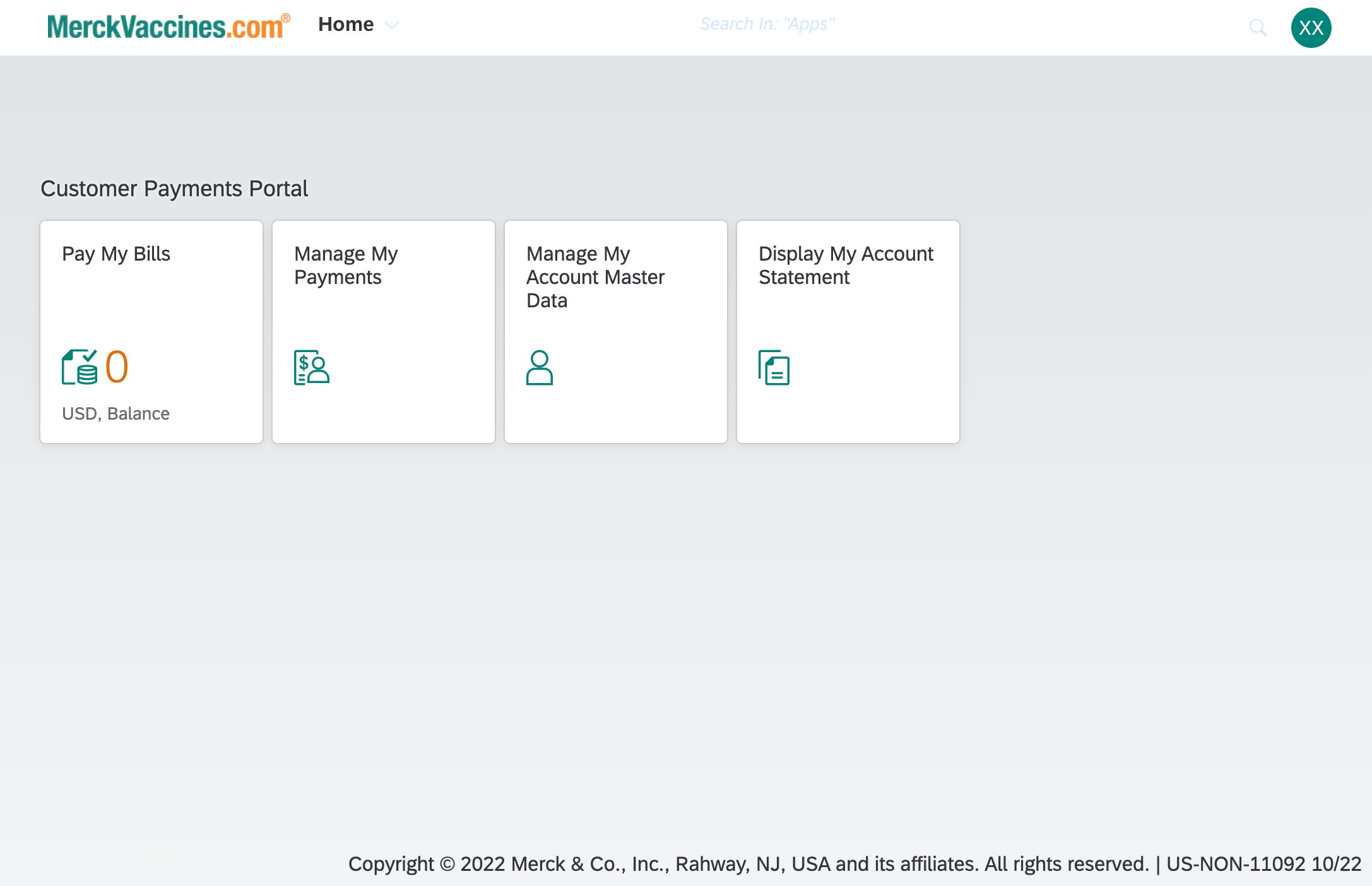Click the magnifier search icon
The height and width of the screenshot is (886, 1372).
[x=1258, y=27]
